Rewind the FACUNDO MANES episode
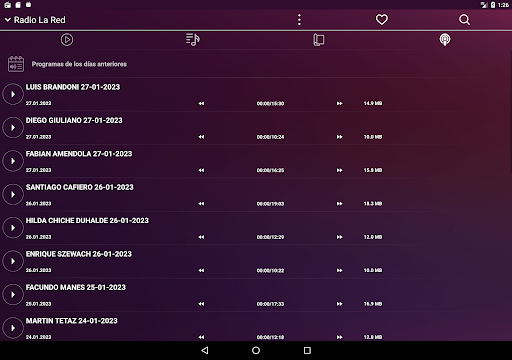Screen dimensions: 512x360 pyautogui.click(x=201, y=304)
